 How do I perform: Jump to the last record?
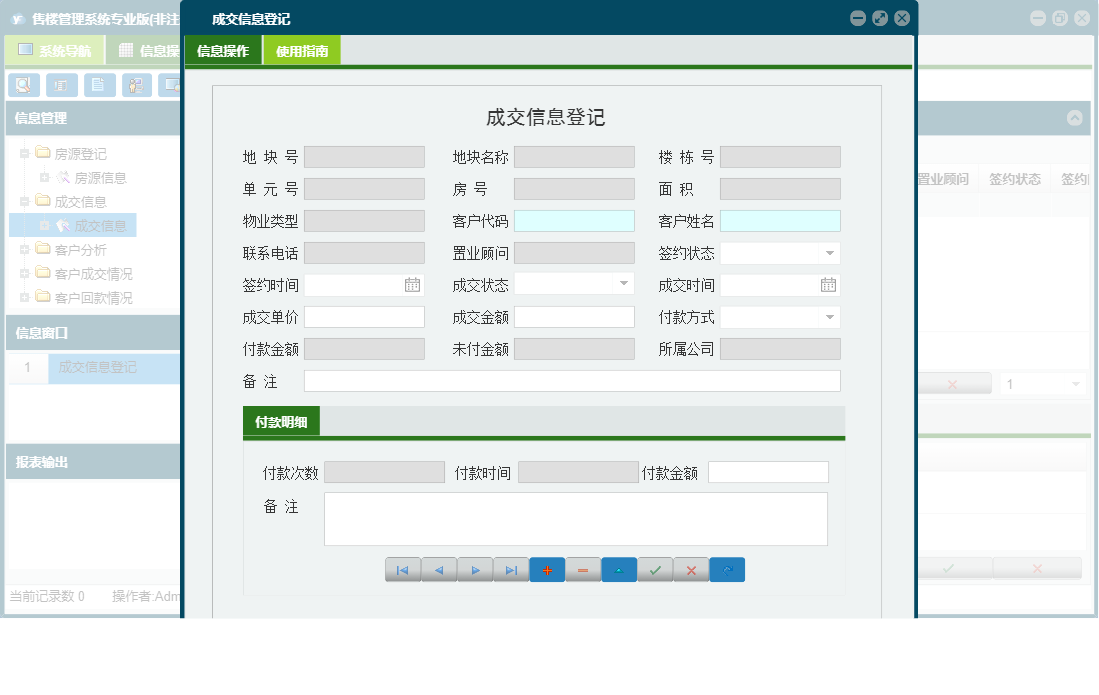(511, 569)
